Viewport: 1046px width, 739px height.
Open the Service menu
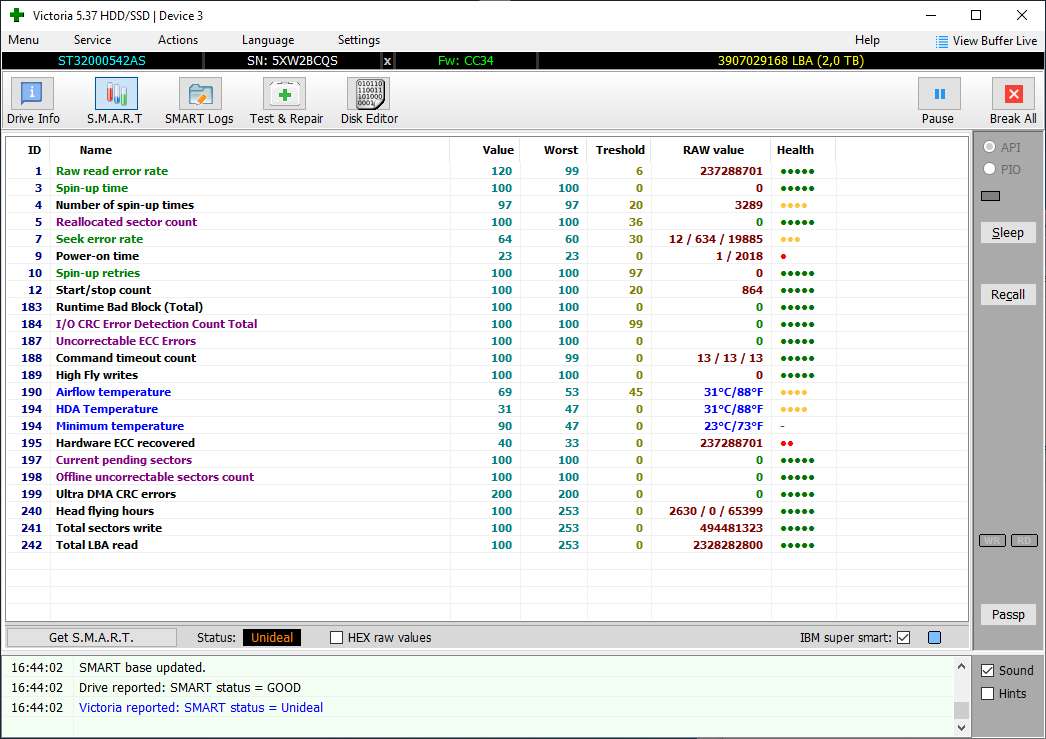pyautogui.click(x=92, y=40)
